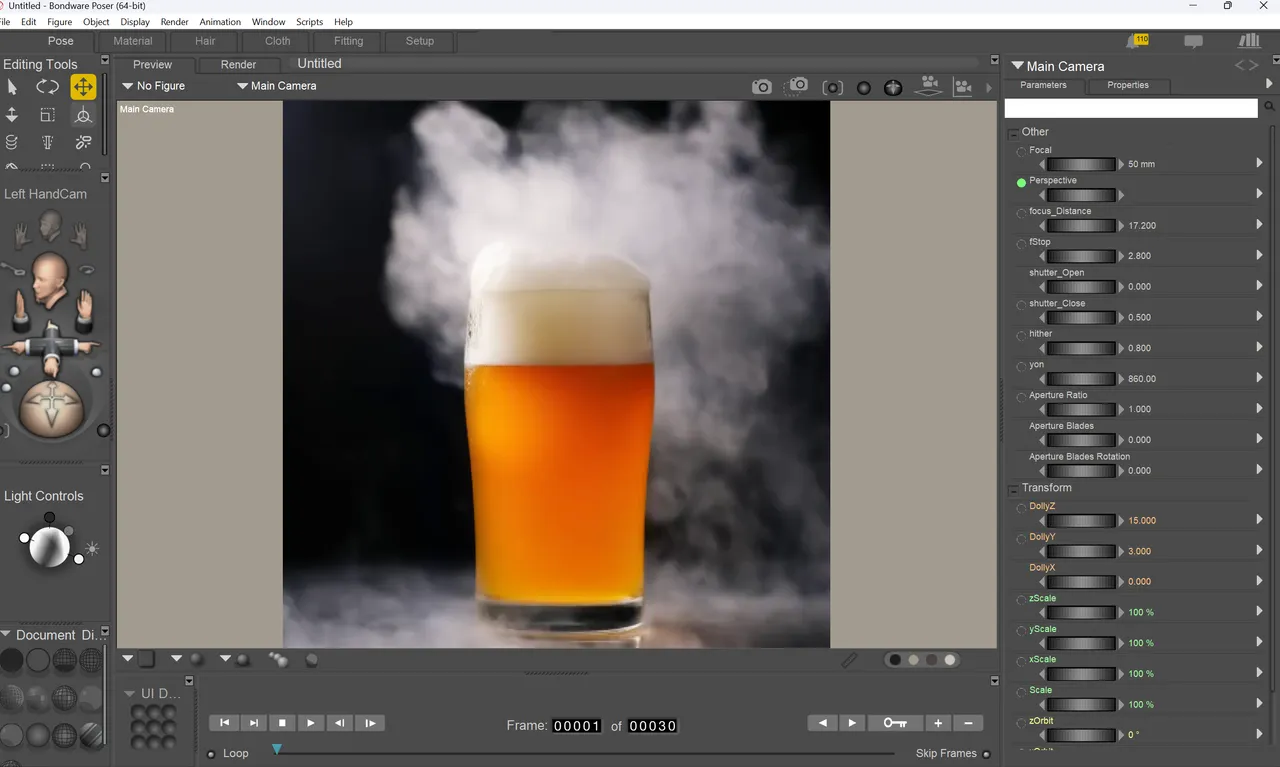Image resolution: width=1280 pixels, height=767 pixels.
Task: Toggle the focus_Distance animation dot
Action: click(x=1021, y=213)
